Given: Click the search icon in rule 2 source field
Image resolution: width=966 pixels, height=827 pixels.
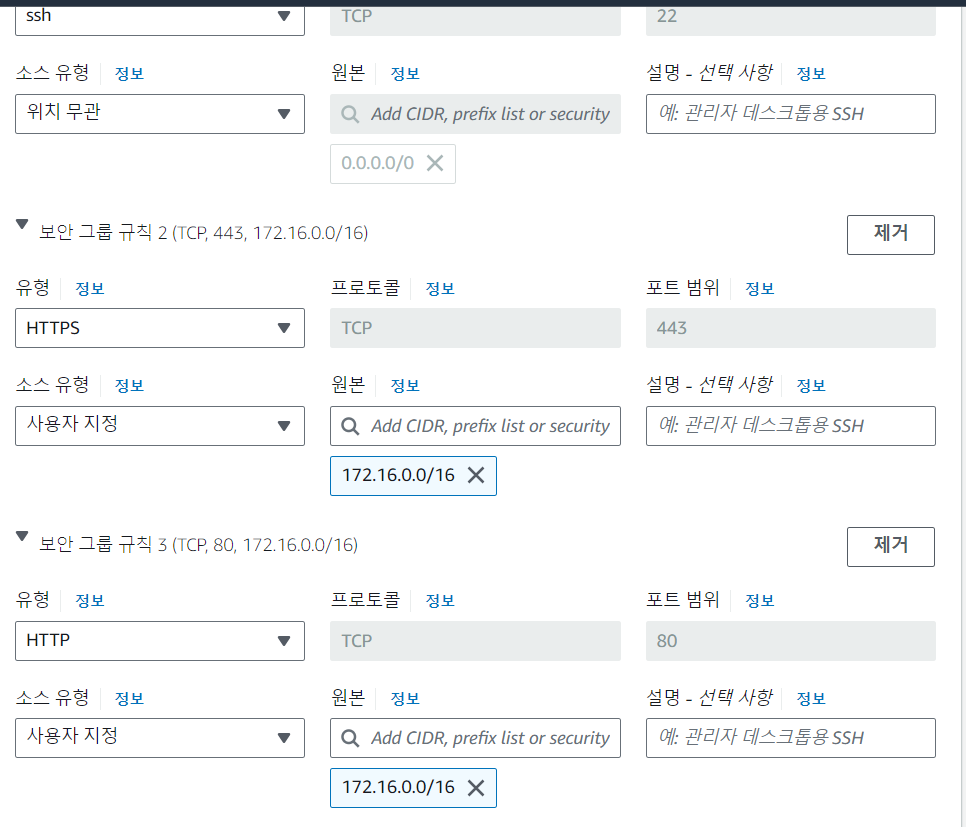Looking at the screenshot, I should pyautogui.click(x=347, y=425).
